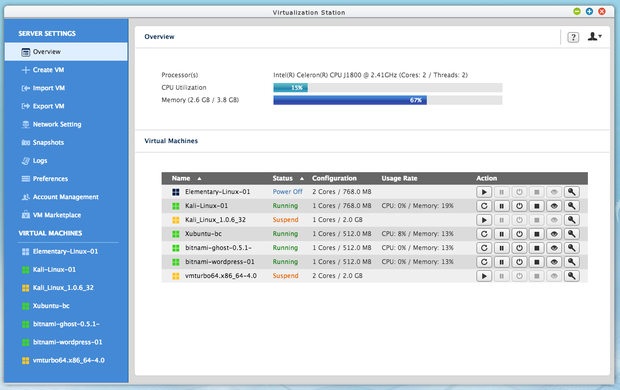
Task: Power off bitnami-ghost-0.5.1- using power icon
Action: (519, 248)
